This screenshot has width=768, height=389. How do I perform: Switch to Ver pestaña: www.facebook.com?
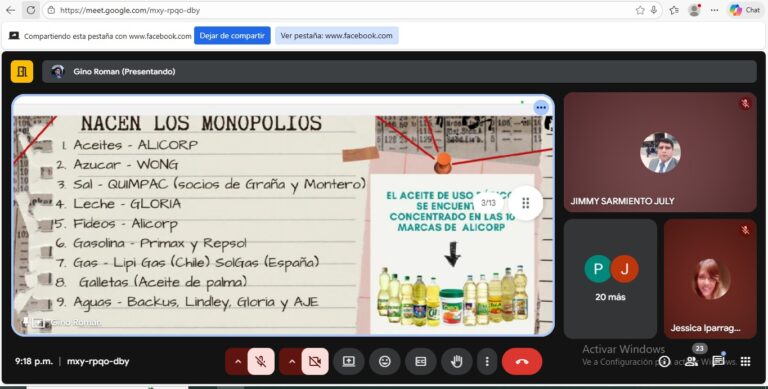click(336, 35)
